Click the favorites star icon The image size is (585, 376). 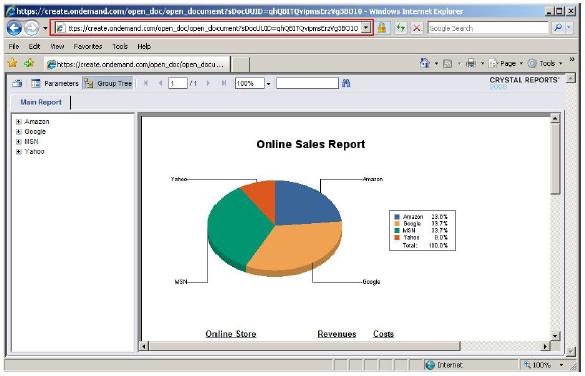pyautogui.click(x=12, y=63)
